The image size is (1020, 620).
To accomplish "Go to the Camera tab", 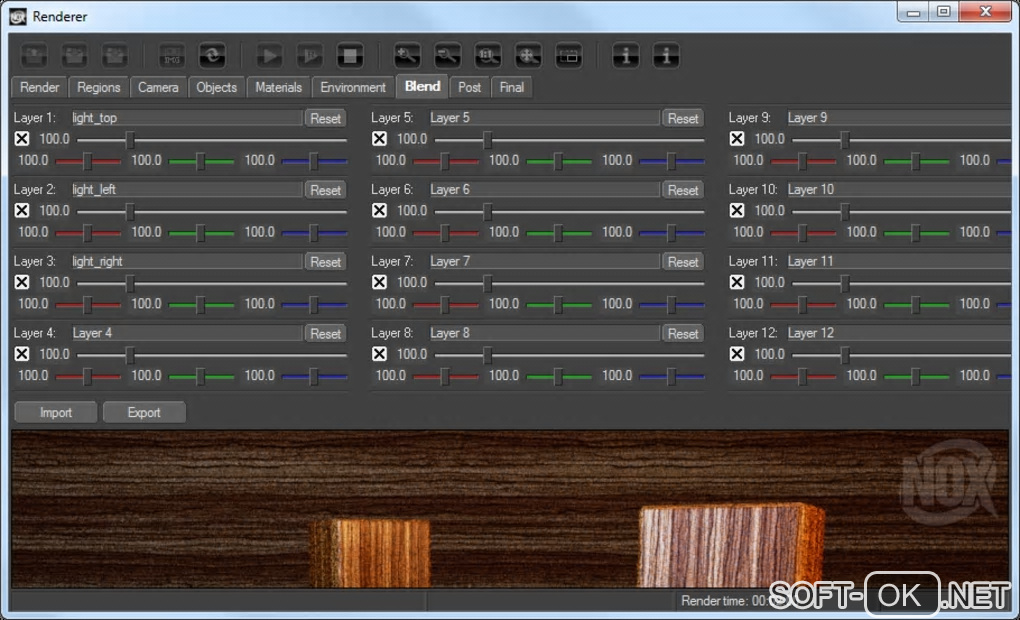I will 158,87.
